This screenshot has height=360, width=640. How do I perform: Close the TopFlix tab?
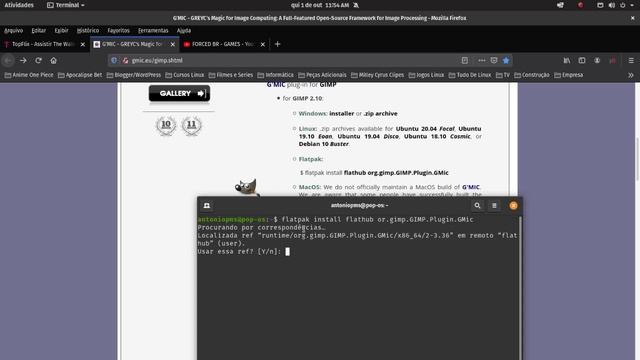(x=83, y=44)
